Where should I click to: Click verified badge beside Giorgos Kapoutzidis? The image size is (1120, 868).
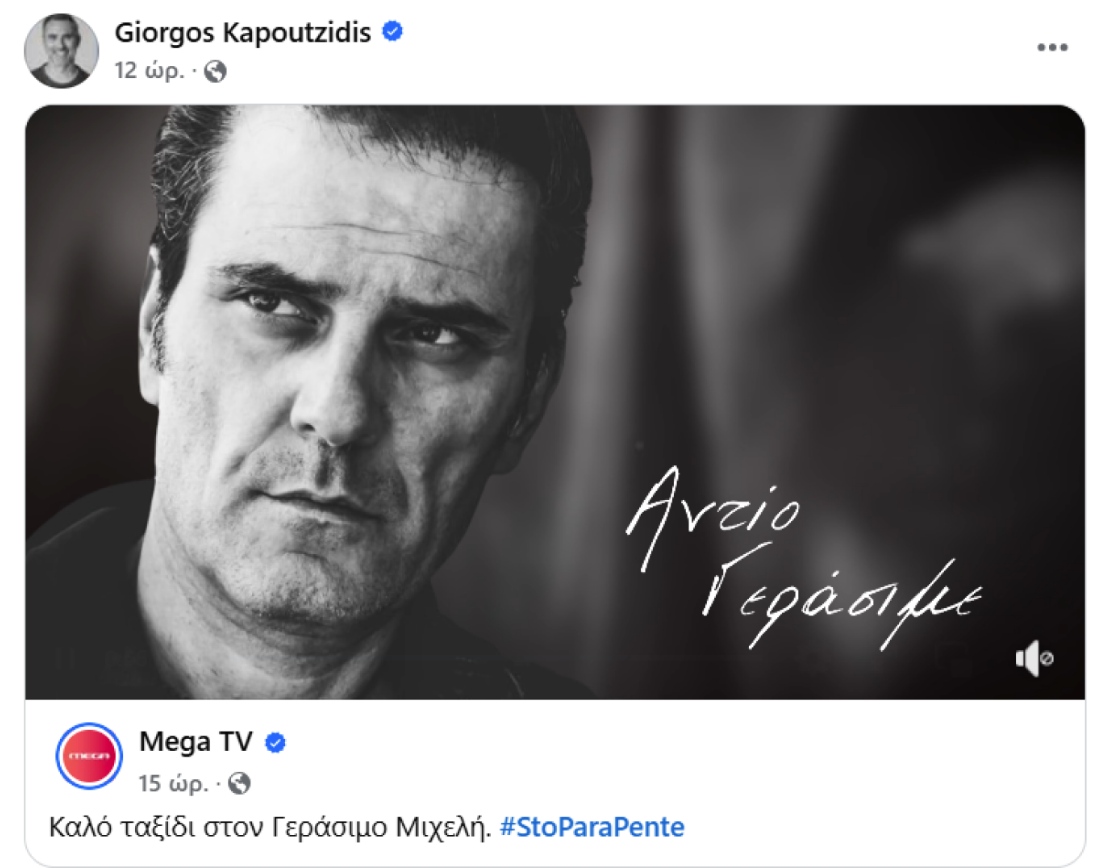pos(392,31)
